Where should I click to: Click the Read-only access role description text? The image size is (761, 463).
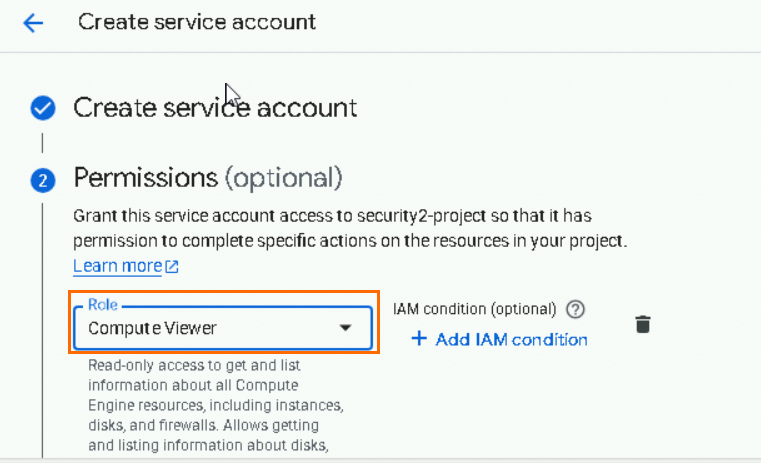pyautogui.click(x=215, y=405)
